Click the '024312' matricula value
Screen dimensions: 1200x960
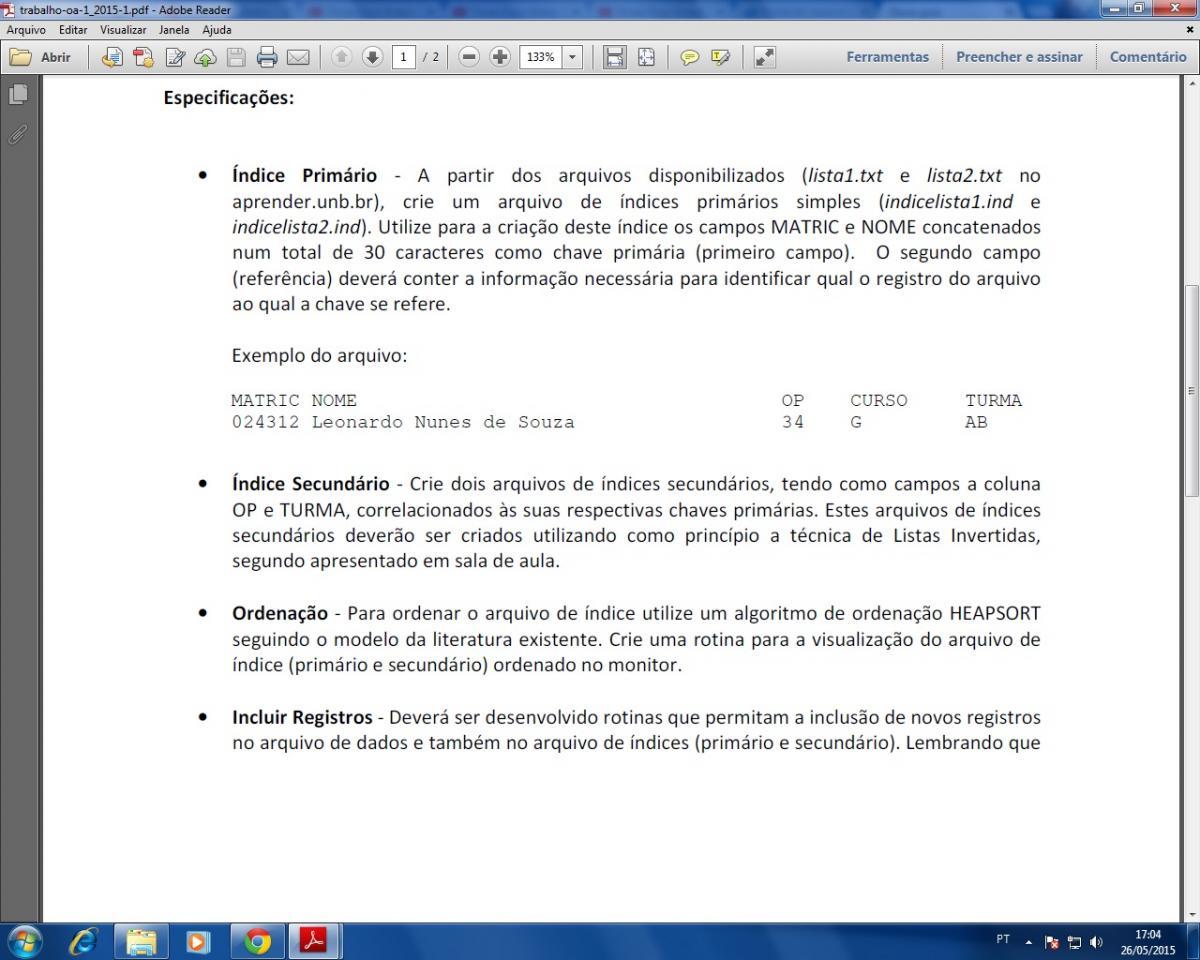point(265,422)
